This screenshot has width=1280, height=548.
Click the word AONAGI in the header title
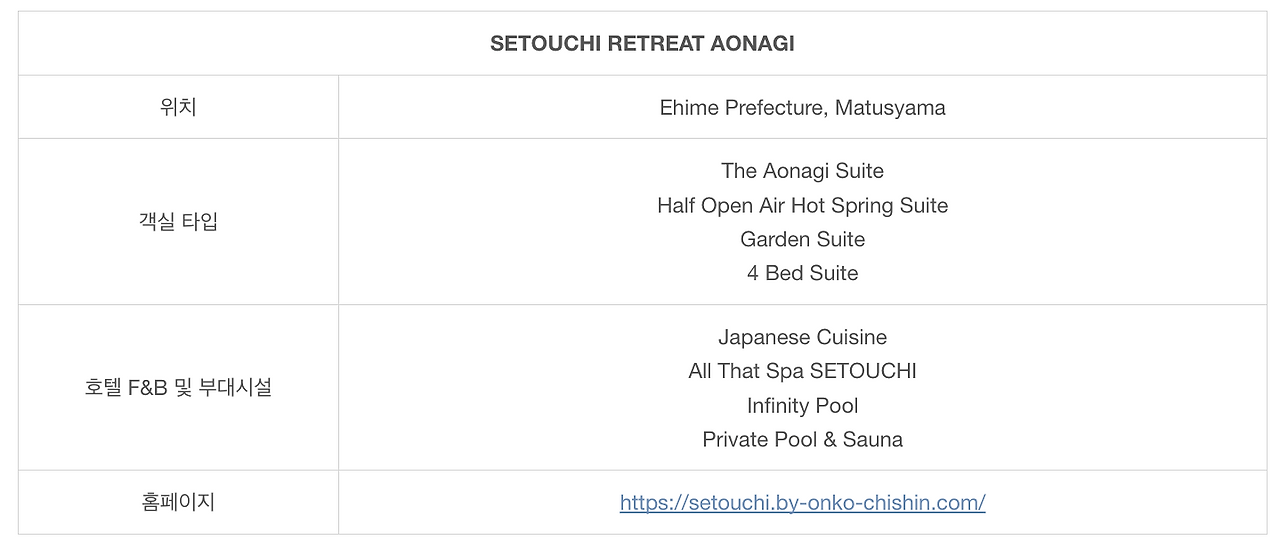[x=754, y=44]
